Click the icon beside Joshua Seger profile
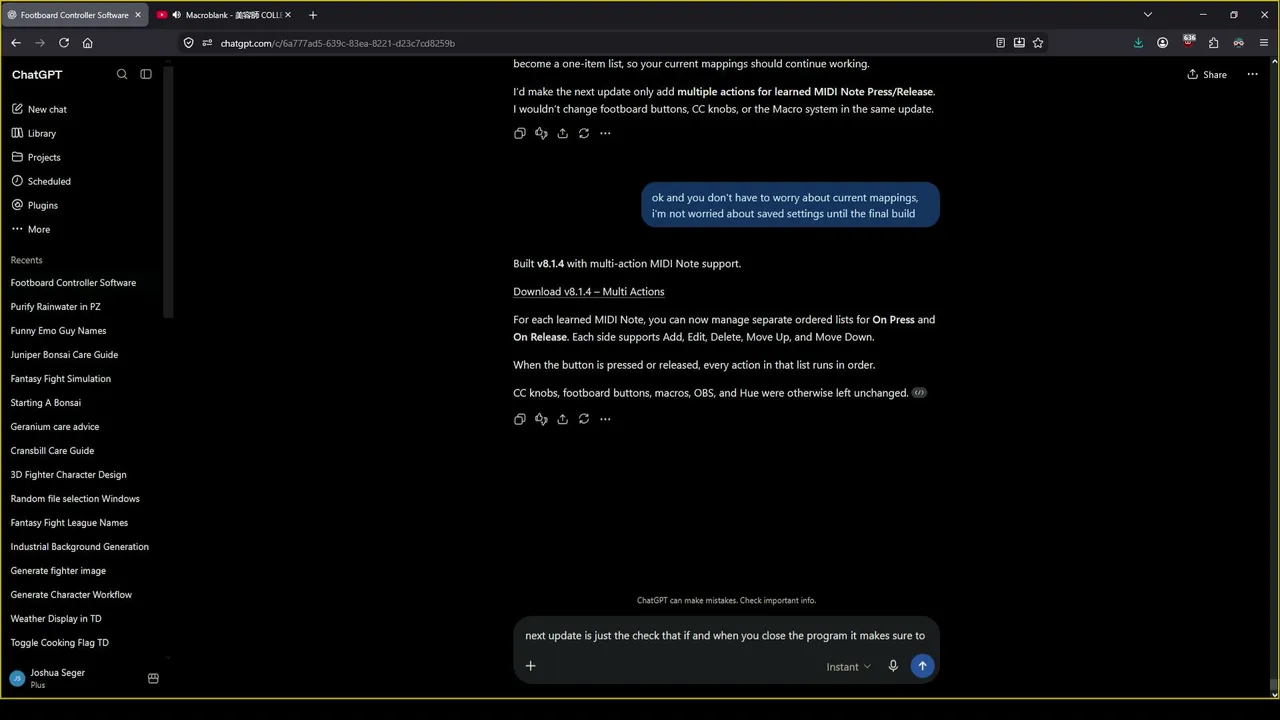Viewport: 1280px width, 720px height. pyautogui.click(x=153, y=678)
